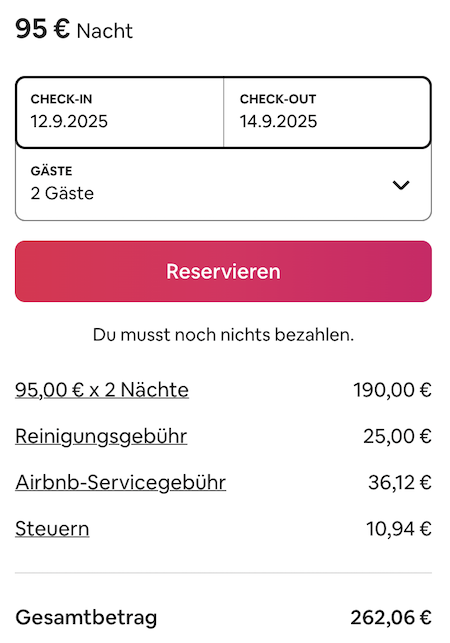Image resolution: width=450 pixels, height=643 pixels.
Task: Open the Steuern details link
Action: [52, 529]
